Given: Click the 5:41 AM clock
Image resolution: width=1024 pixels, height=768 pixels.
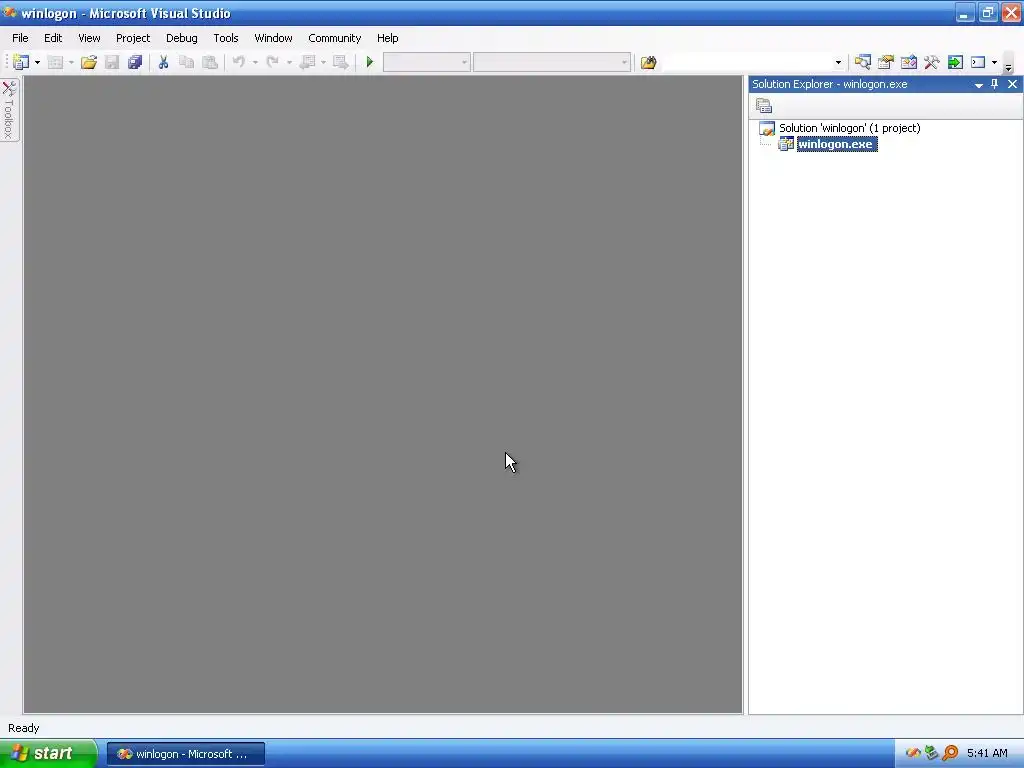Looking at the screenshot, I should pyautogui.click(x=987, y=753).
